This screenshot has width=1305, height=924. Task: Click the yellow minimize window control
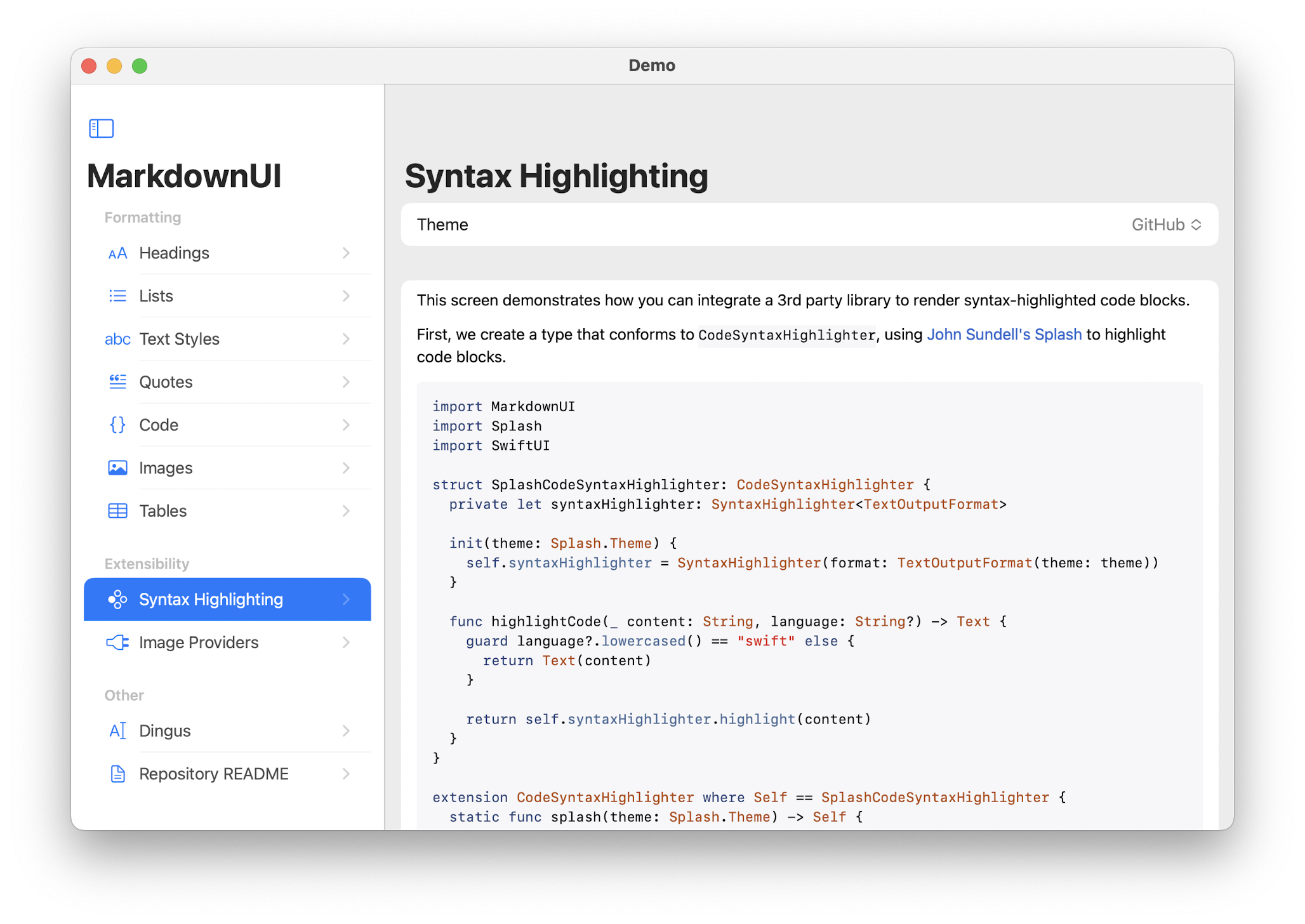coord(114,65)
